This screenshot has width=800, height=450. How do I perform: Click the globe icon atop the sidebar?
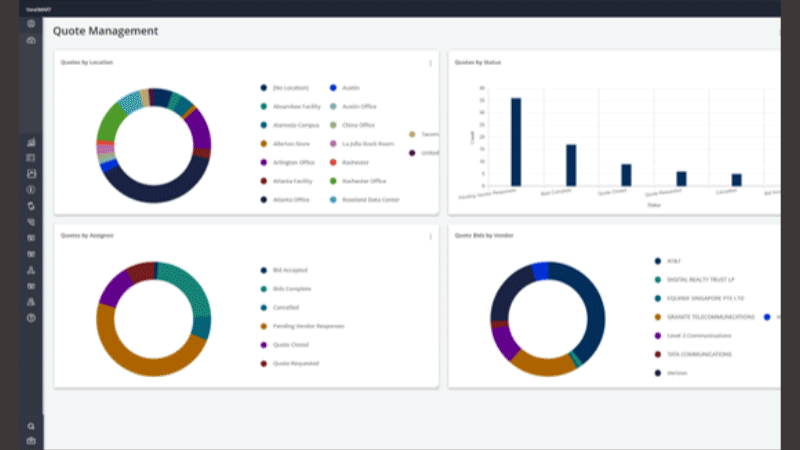pos(31,24)
